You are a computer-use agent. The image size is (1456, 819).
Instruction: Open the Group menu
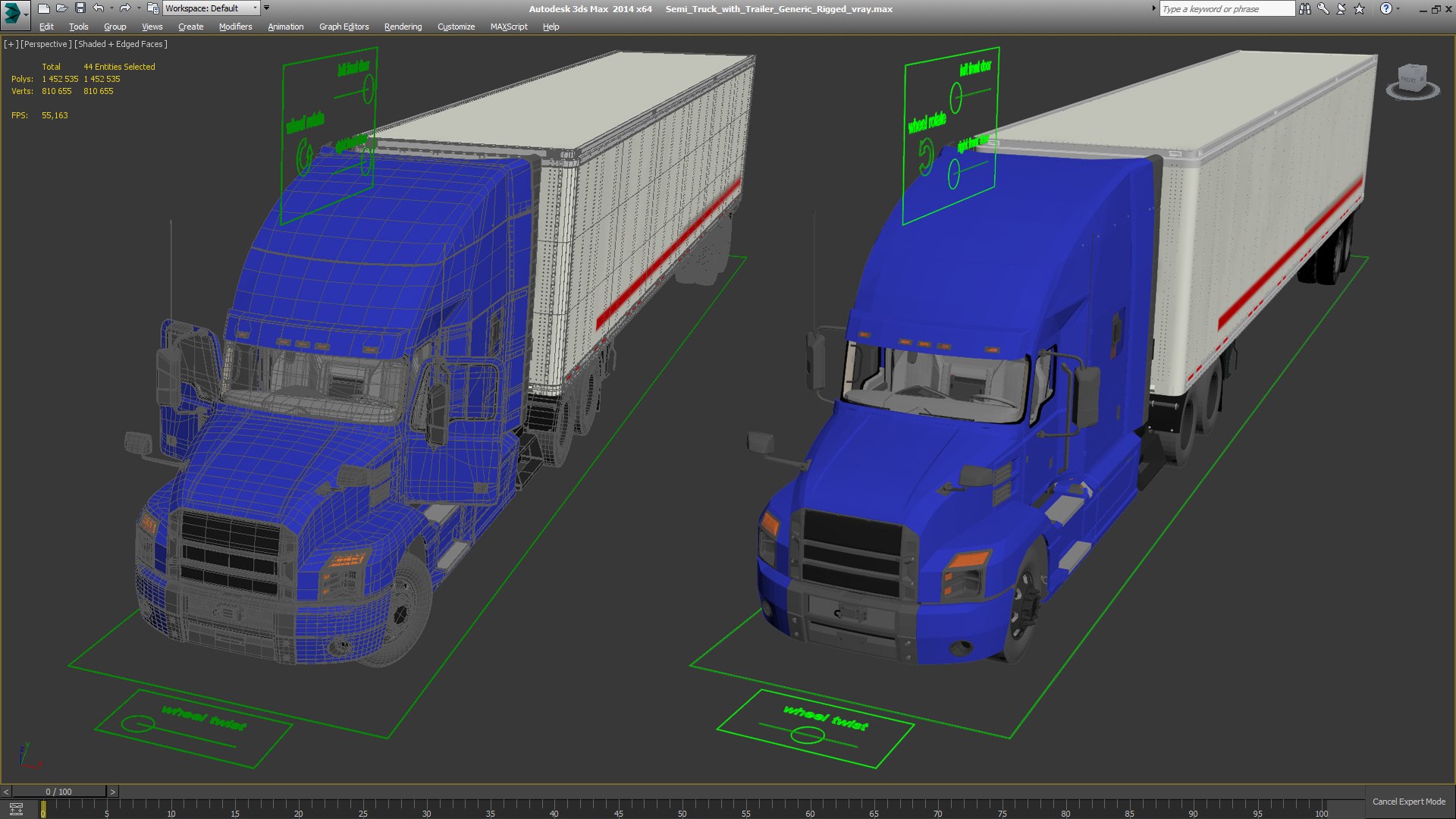[115, 27]
